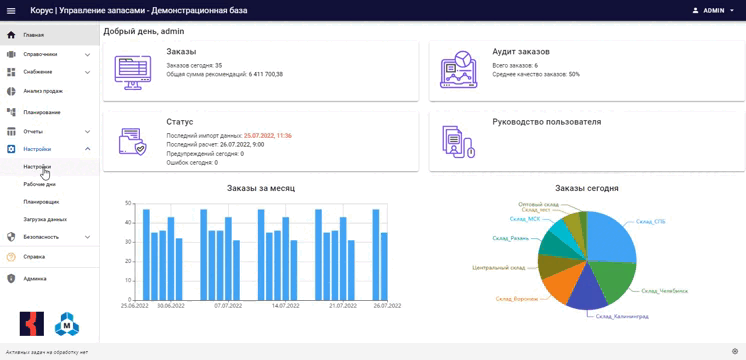Viewport: 746px width, 360px height.
Task: Open the Справка question mark icon
Action: tap(11, 257)
